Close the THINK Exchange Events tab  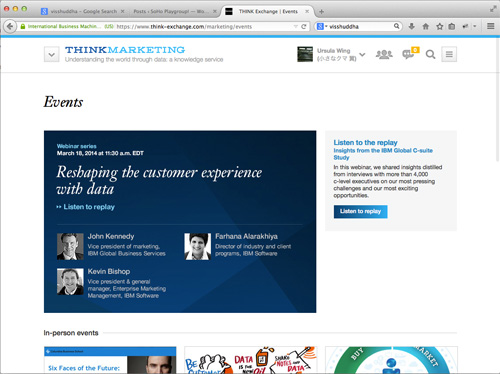307,11
